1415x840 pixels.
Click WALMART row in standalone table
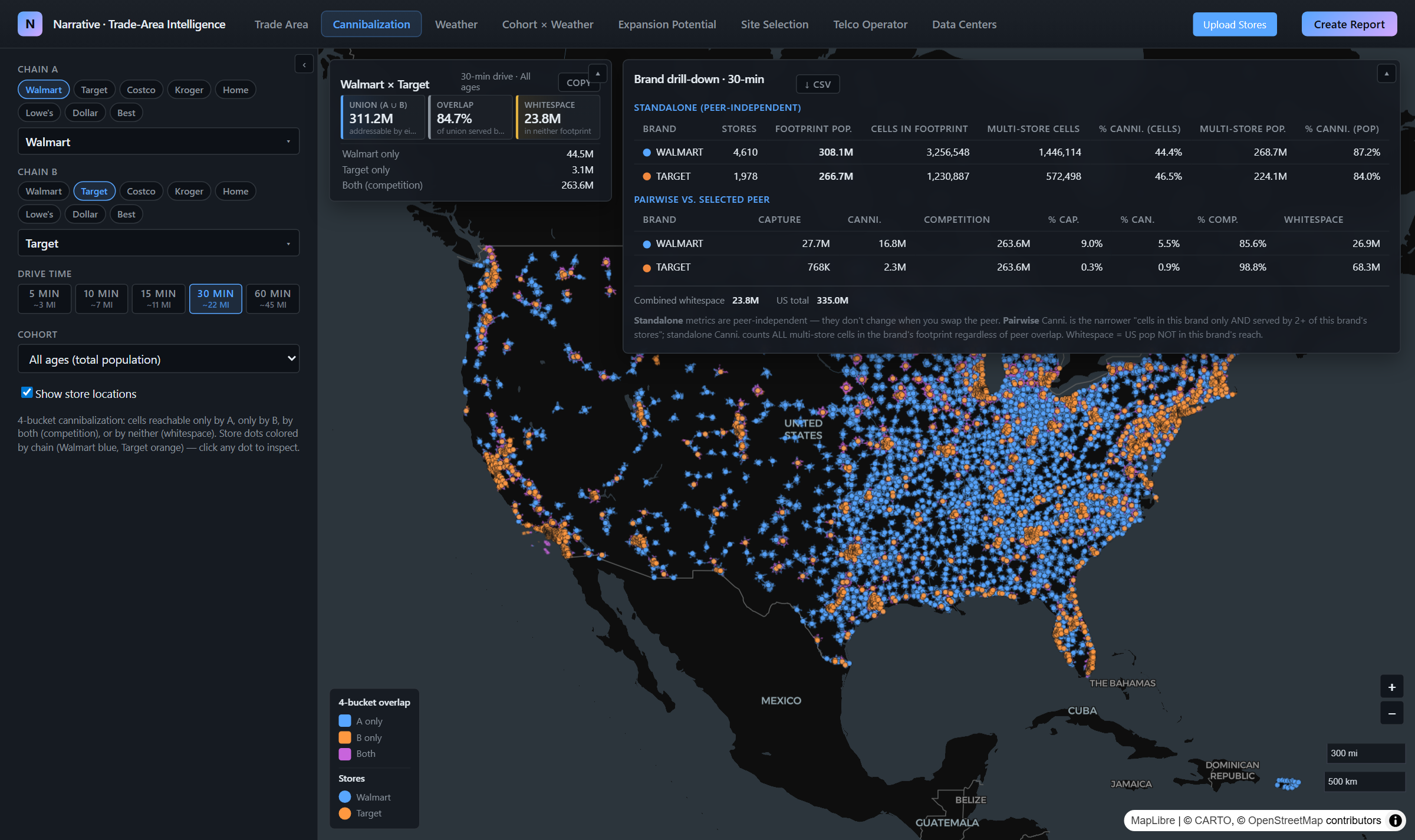click(1011, 152)
